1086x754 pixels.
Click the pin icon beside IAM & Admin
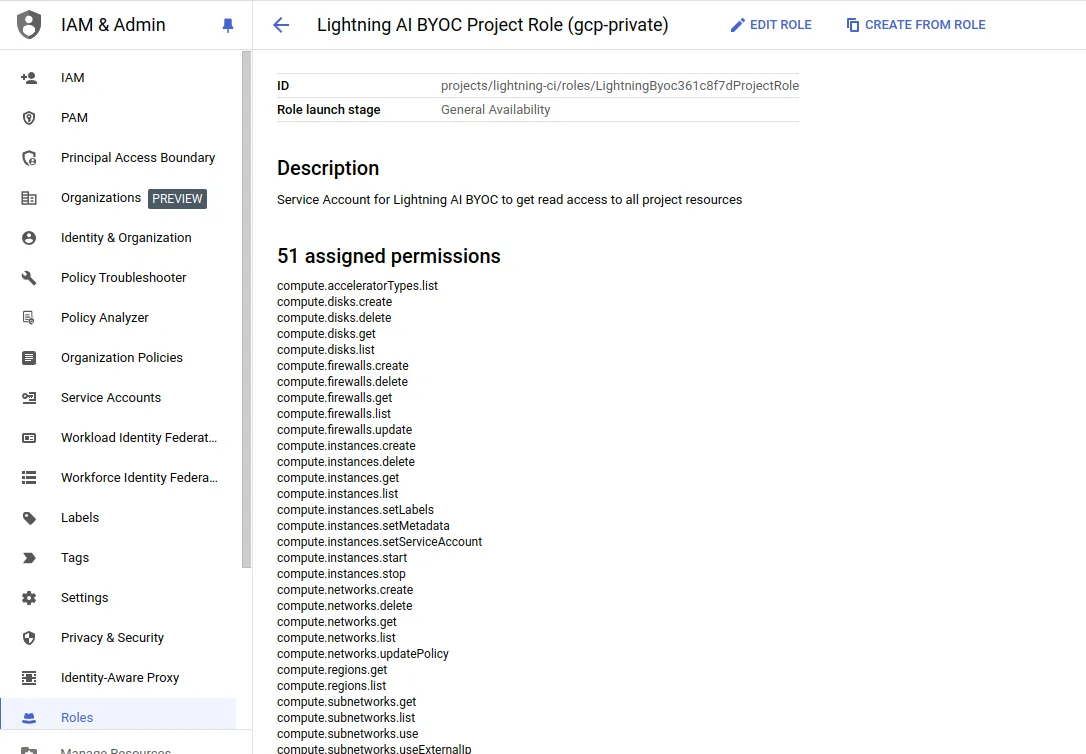pos(228,26)
